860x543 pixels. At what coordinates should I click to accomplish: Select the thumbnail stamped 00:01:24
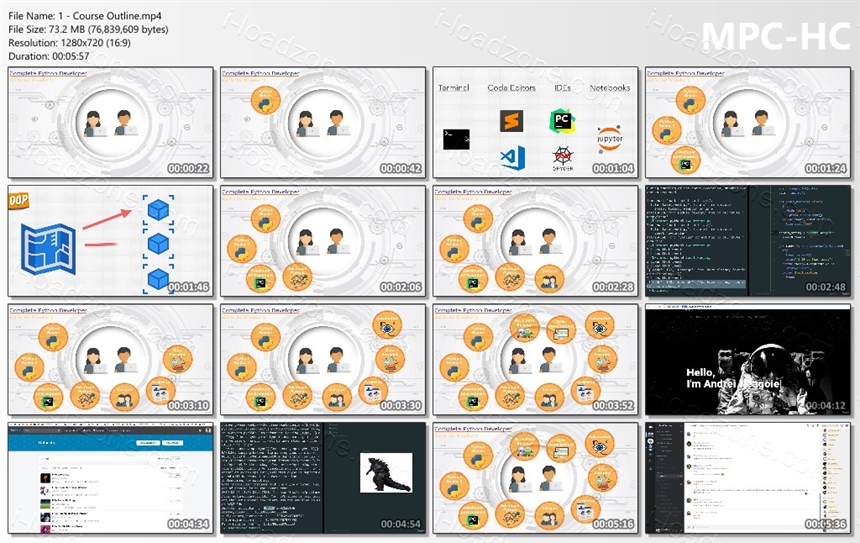coord(748,122)
